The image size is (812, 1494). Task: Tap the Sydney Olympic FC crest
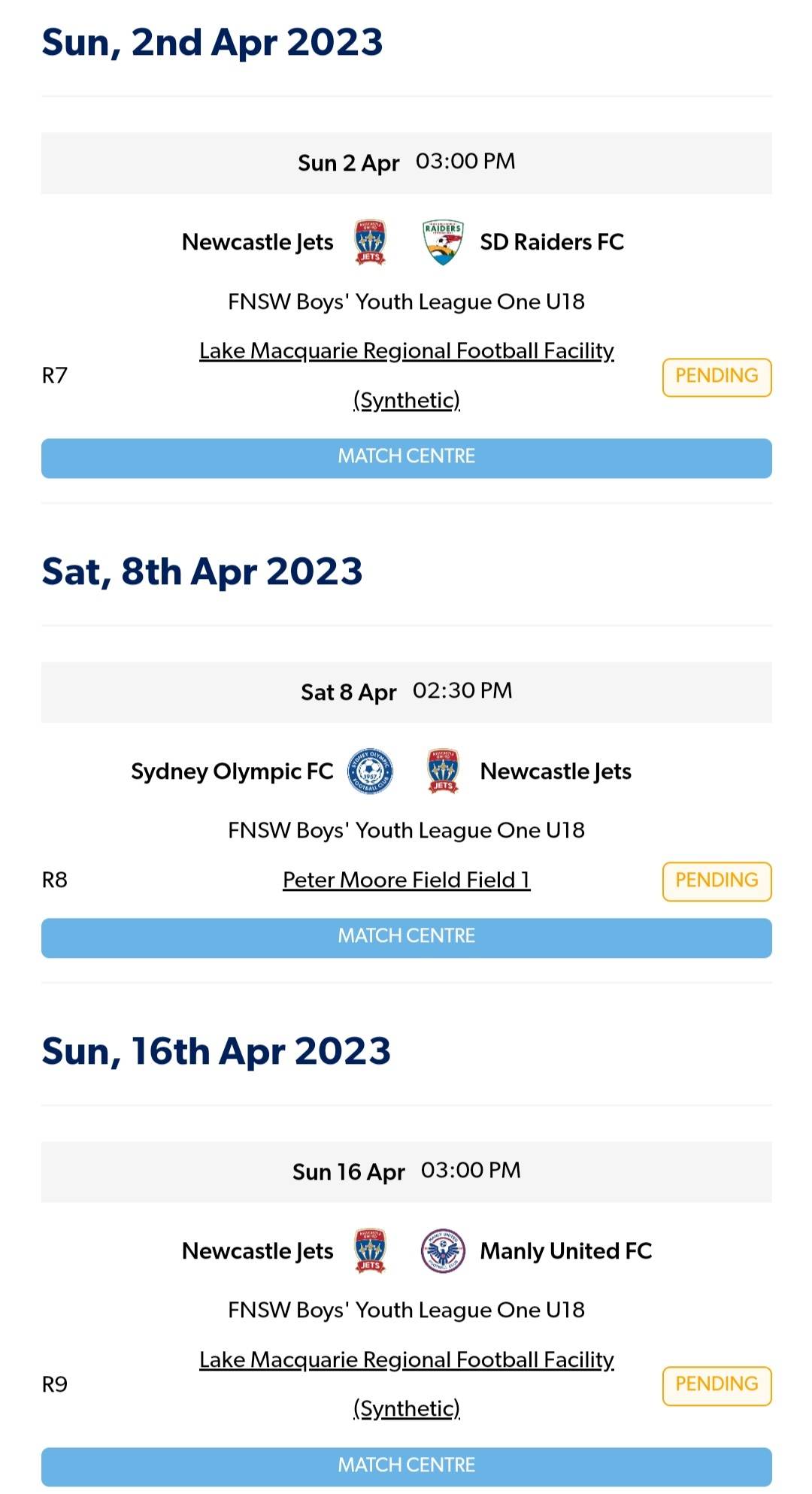(x=370, y=771)
